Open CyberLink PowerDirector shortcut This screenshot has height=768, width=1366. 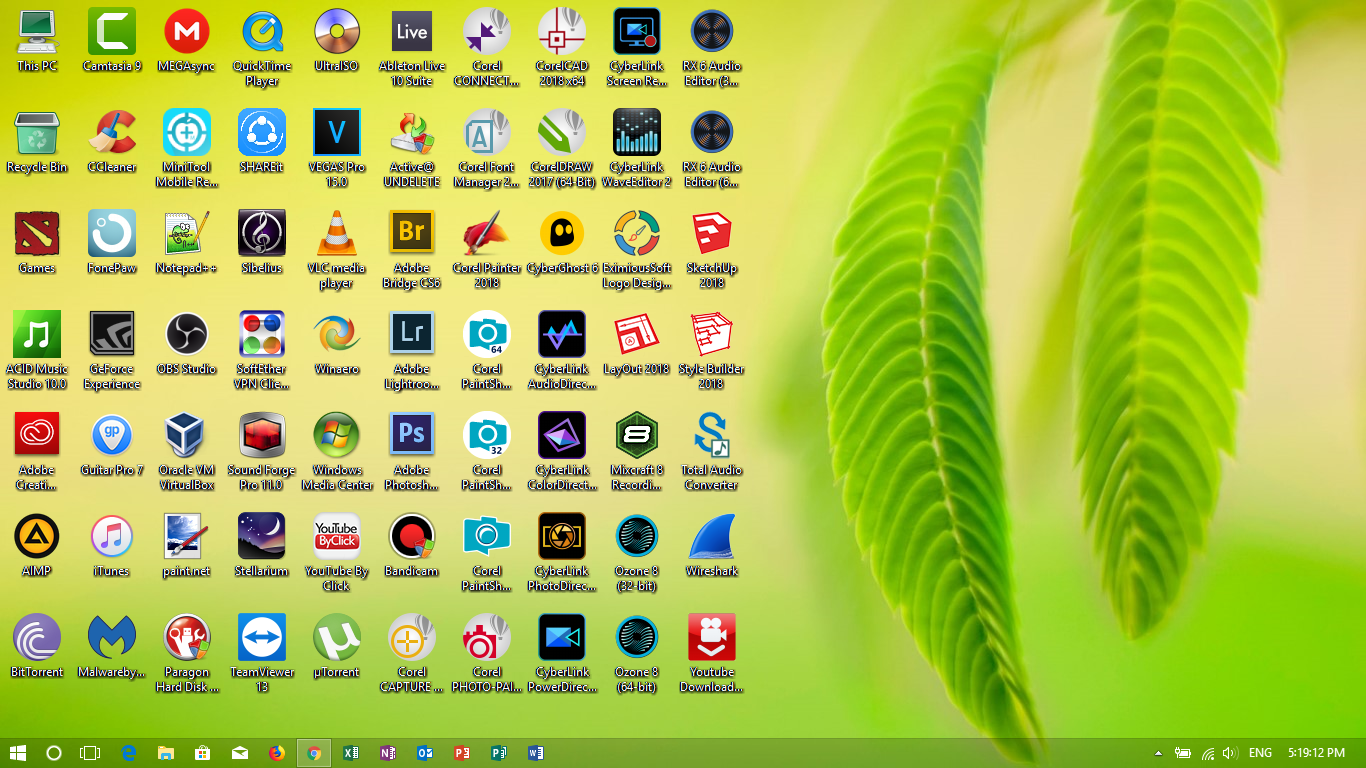[x=562, y=637]
